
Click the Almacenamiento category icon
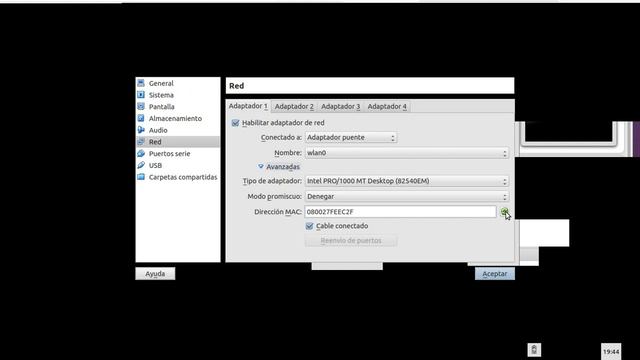pyautogui.click(x=141, y=118)
